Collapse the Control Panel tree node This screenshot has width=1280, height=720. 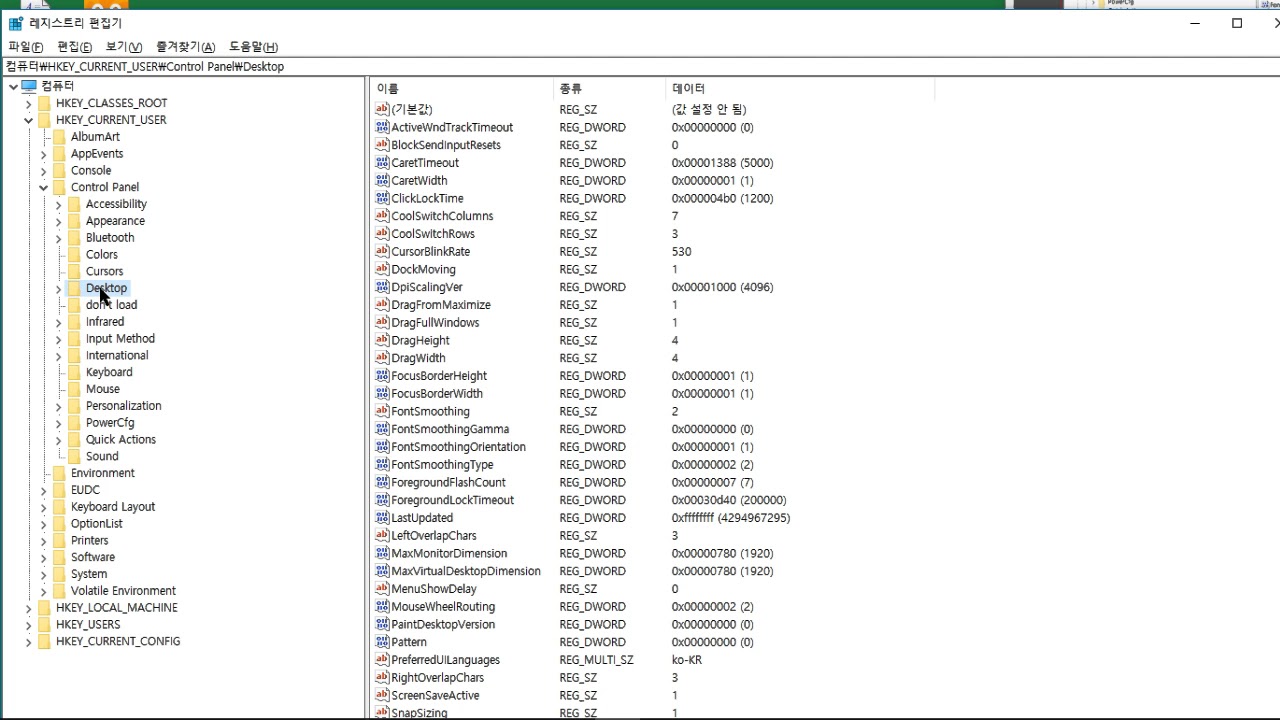(x=43, y=187)
